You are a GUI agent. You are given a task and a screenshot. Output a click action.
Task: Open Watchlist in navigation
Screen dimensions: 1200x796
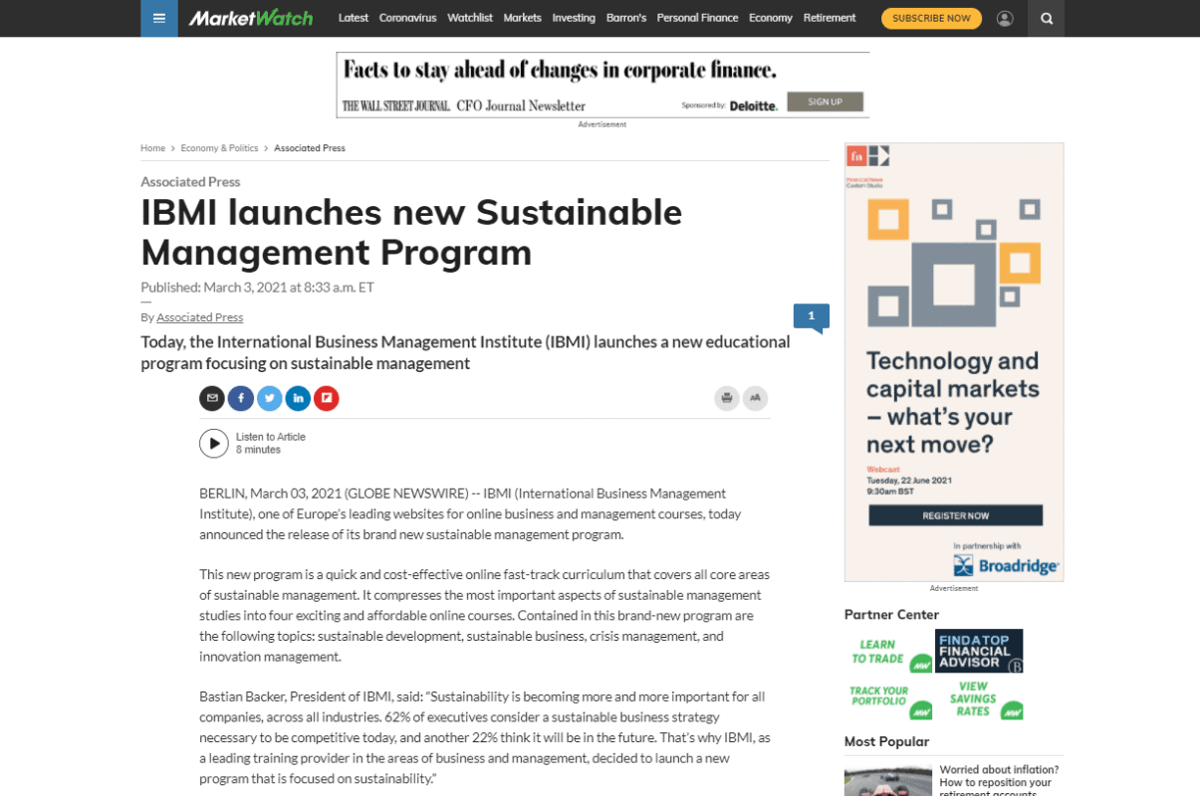470,18
